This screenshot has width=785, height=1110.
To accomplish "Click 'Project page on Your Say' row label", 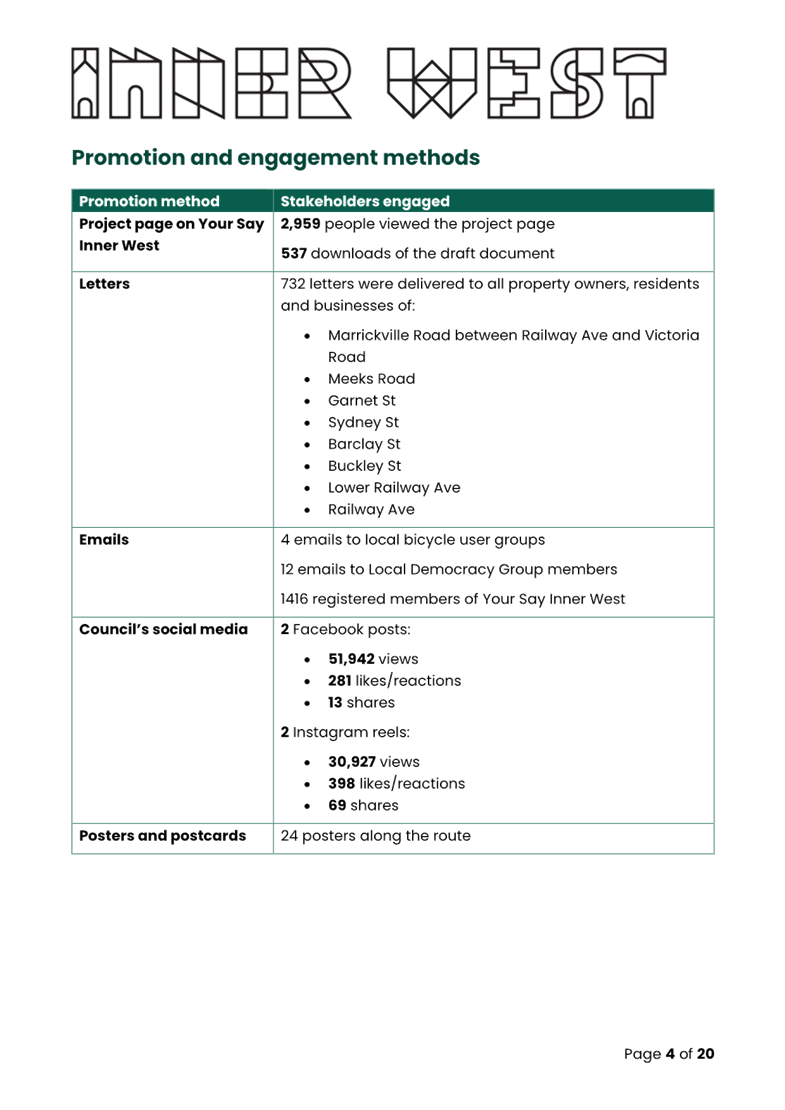I will 171,224.
